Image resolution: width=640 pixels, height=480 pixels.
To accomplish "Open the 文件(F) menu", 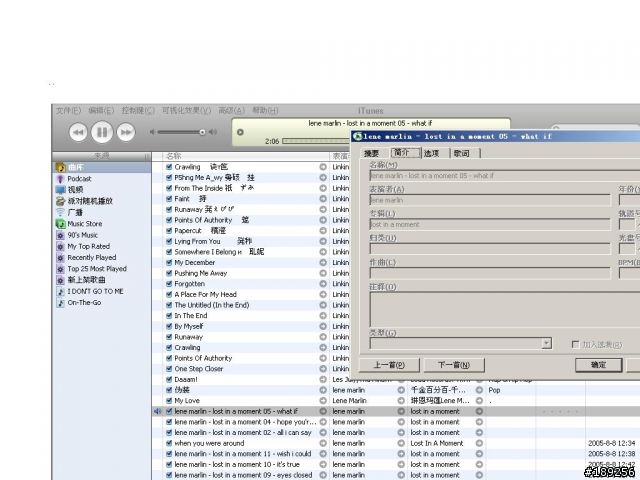I will coord(68,111).
